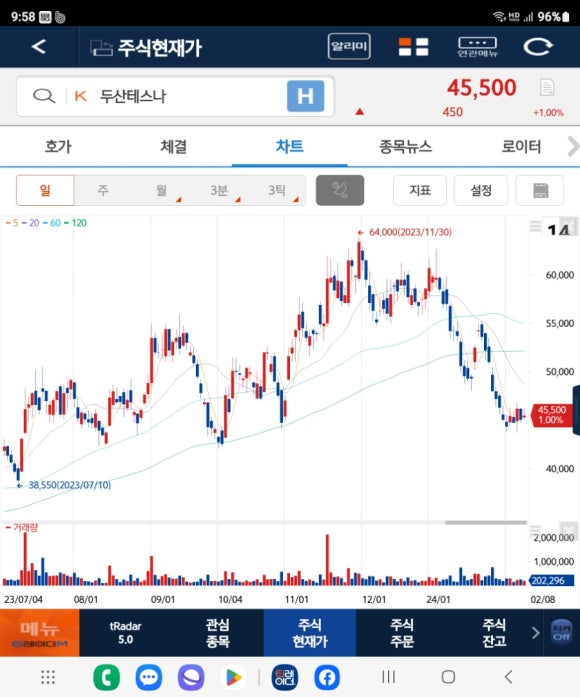Image resolution: width=580 pixels, height=697 pixels.
Task: Tap the 20-day moving average legend
Action: (31, 223)
